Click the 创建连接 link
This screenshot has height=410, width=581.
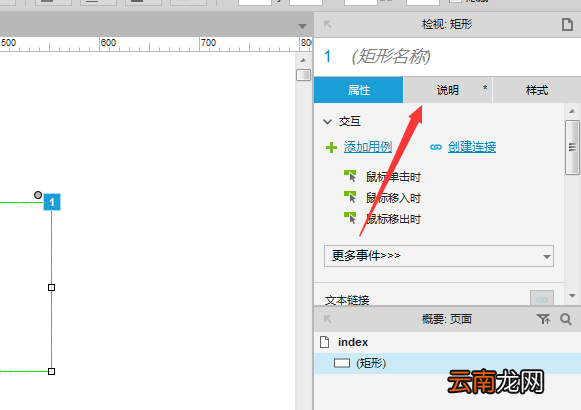[x=472, y=147]
